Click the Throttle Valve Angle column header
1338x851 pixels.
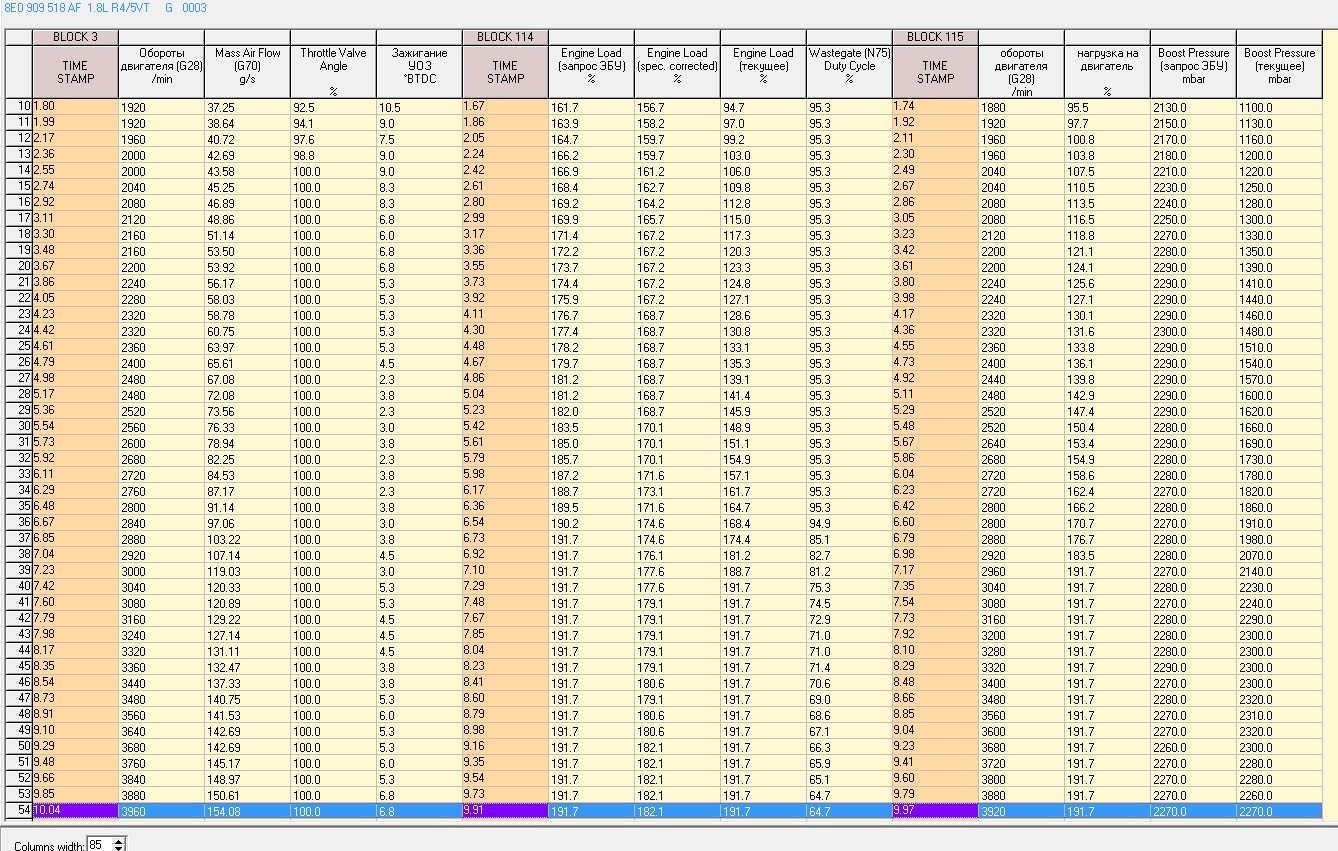[x=333, y=71]
